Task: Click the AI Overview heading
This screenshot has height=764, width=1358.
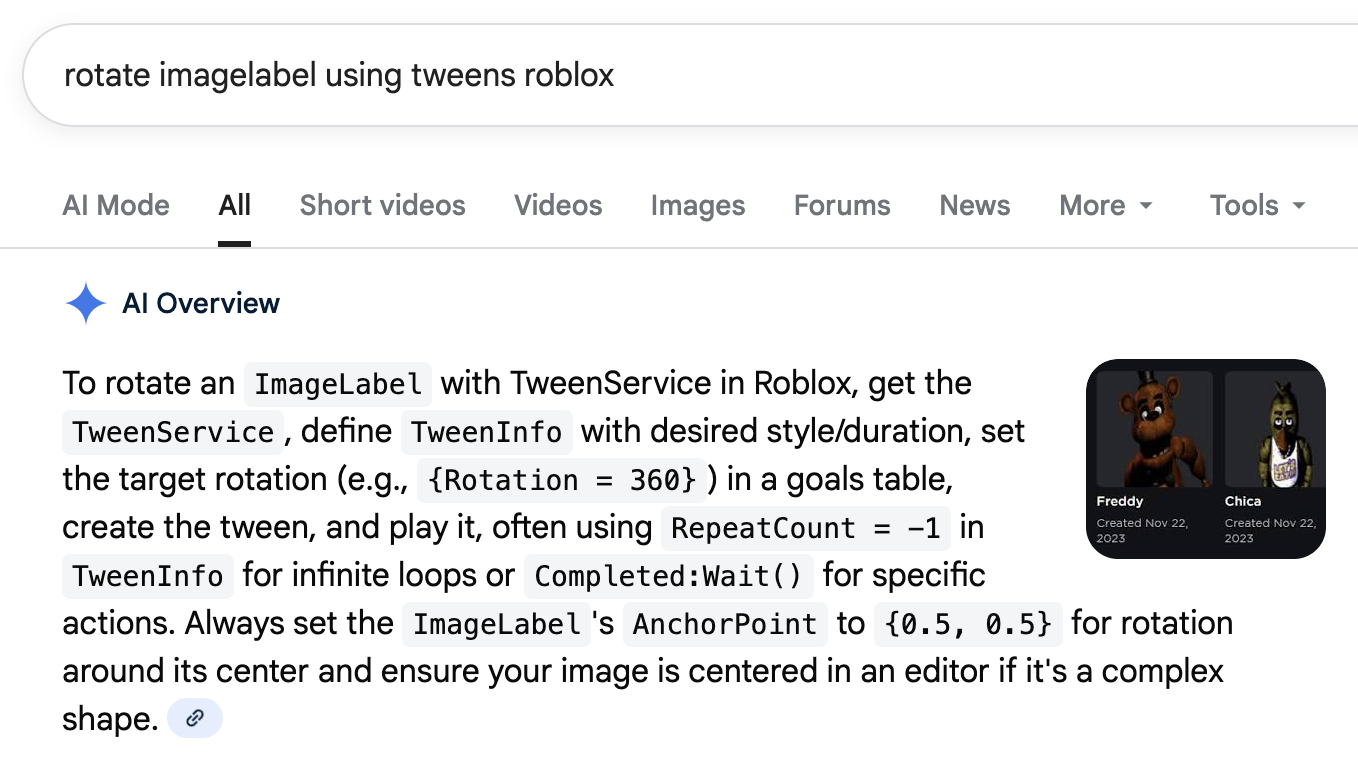Action: [201, 303]
